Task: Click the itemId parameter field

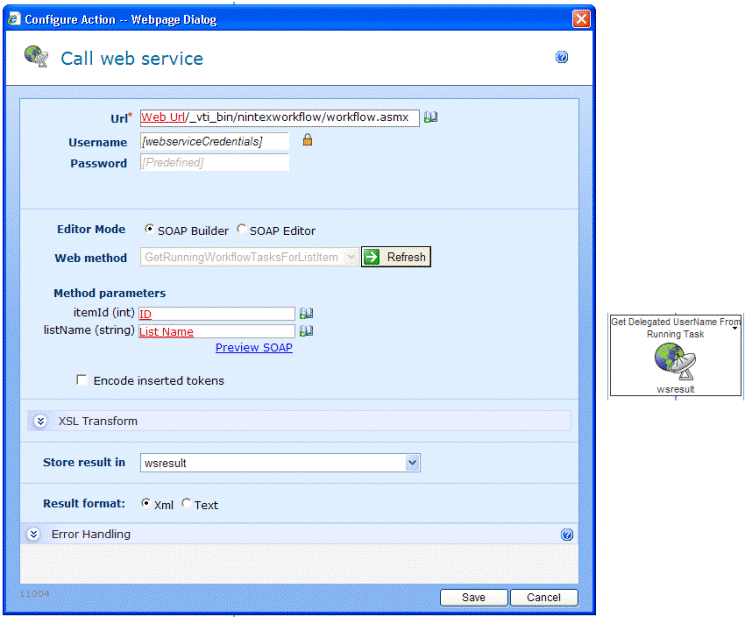Action: [x=217, y=314]
